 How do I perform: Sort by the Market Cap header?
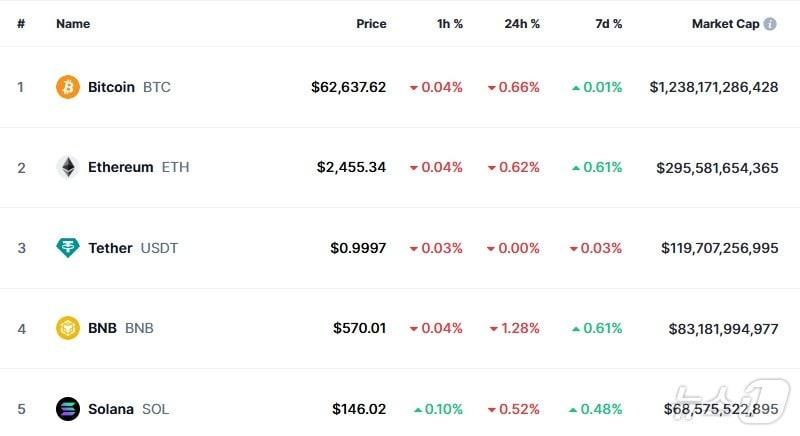click(725, 24)
